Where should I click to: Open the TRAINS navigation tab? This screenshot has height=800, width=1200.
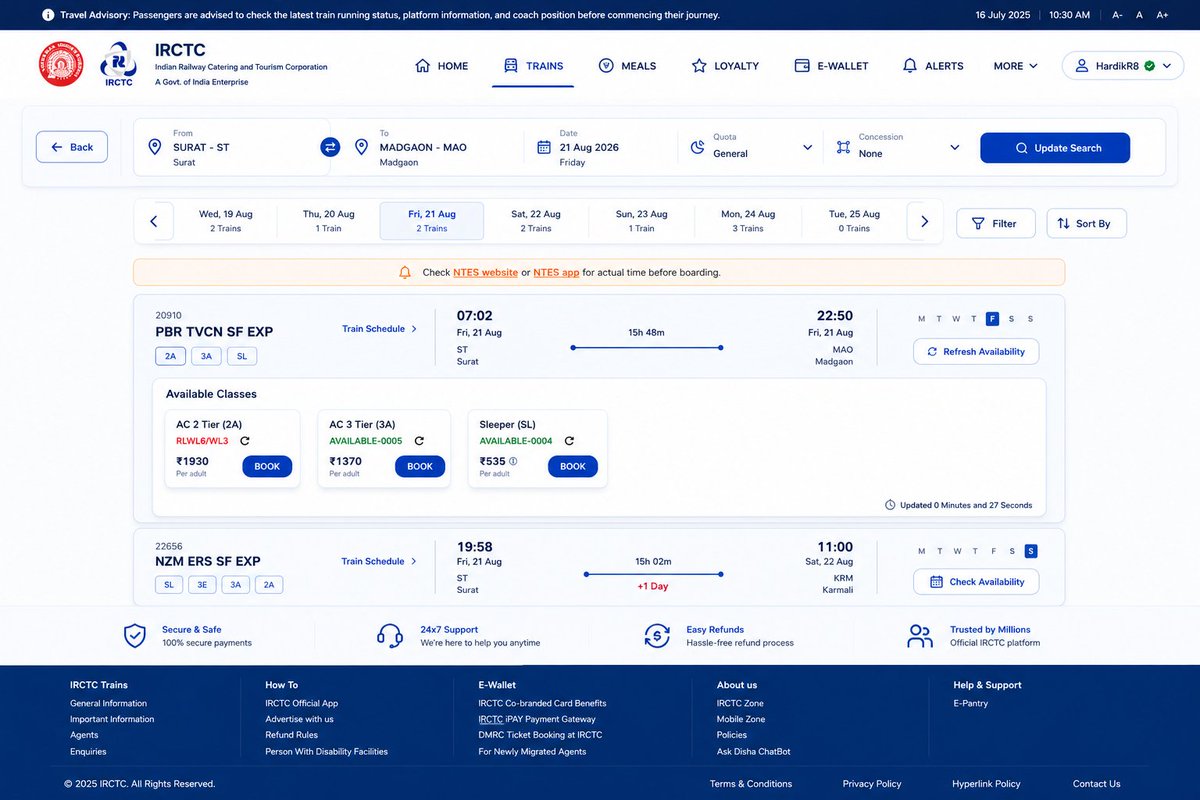(x=533, y=66)
